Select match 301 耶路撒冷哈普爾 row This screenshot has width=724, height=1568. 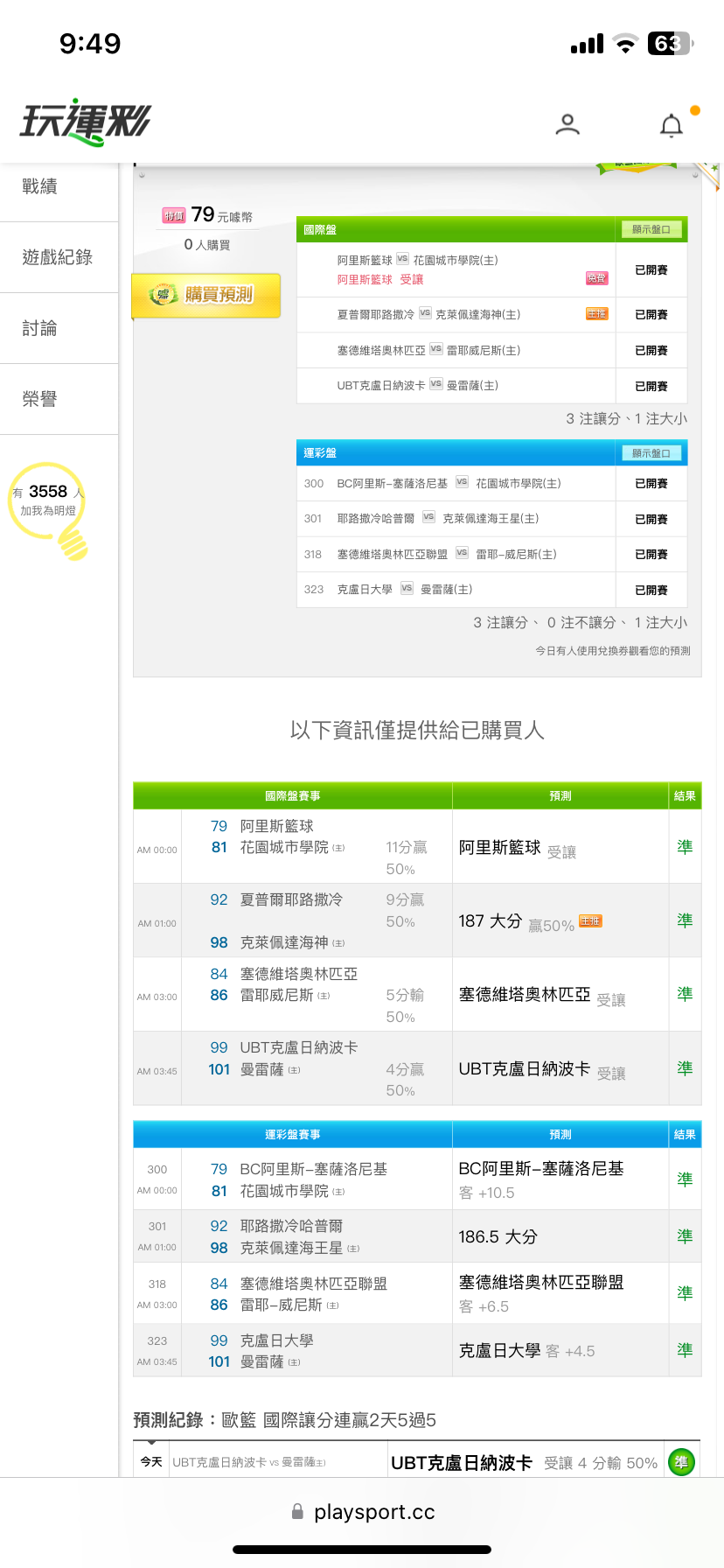click(x=492, y=518)
